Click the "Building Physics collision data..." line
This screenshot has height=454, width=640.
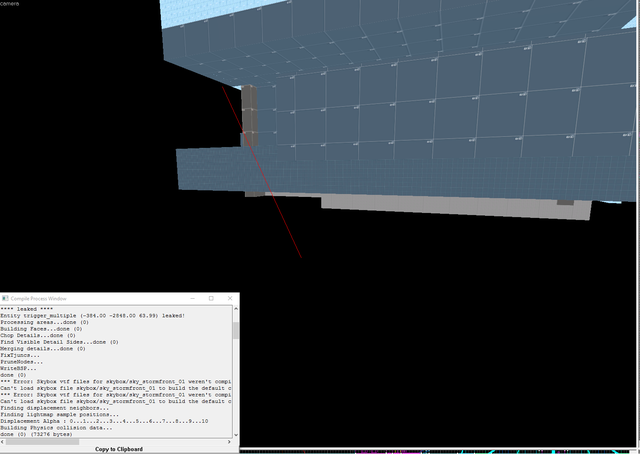point(56,427)
